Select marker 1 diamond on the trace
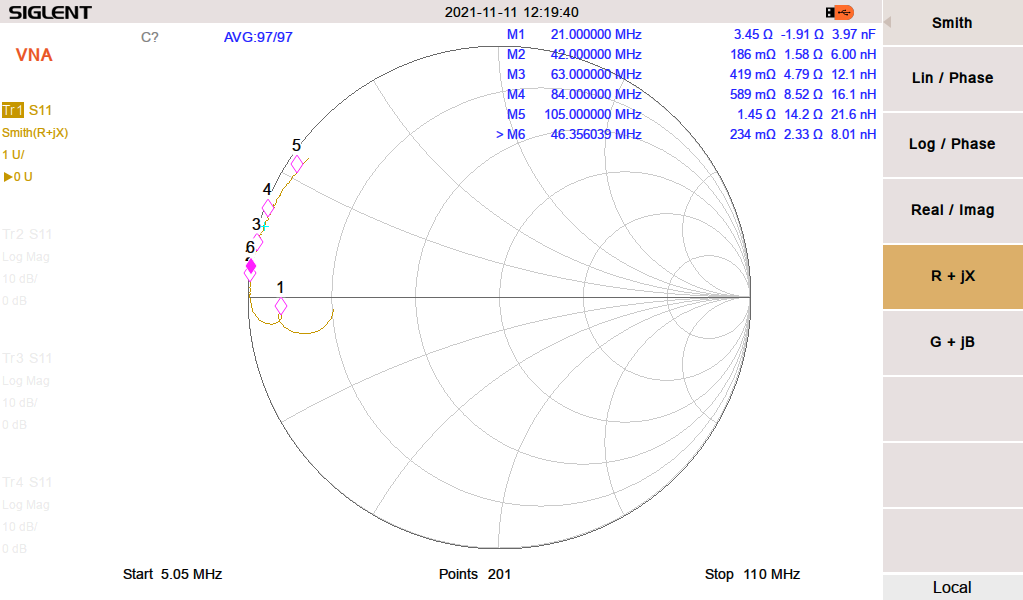1023x600 pixels. 281,306
